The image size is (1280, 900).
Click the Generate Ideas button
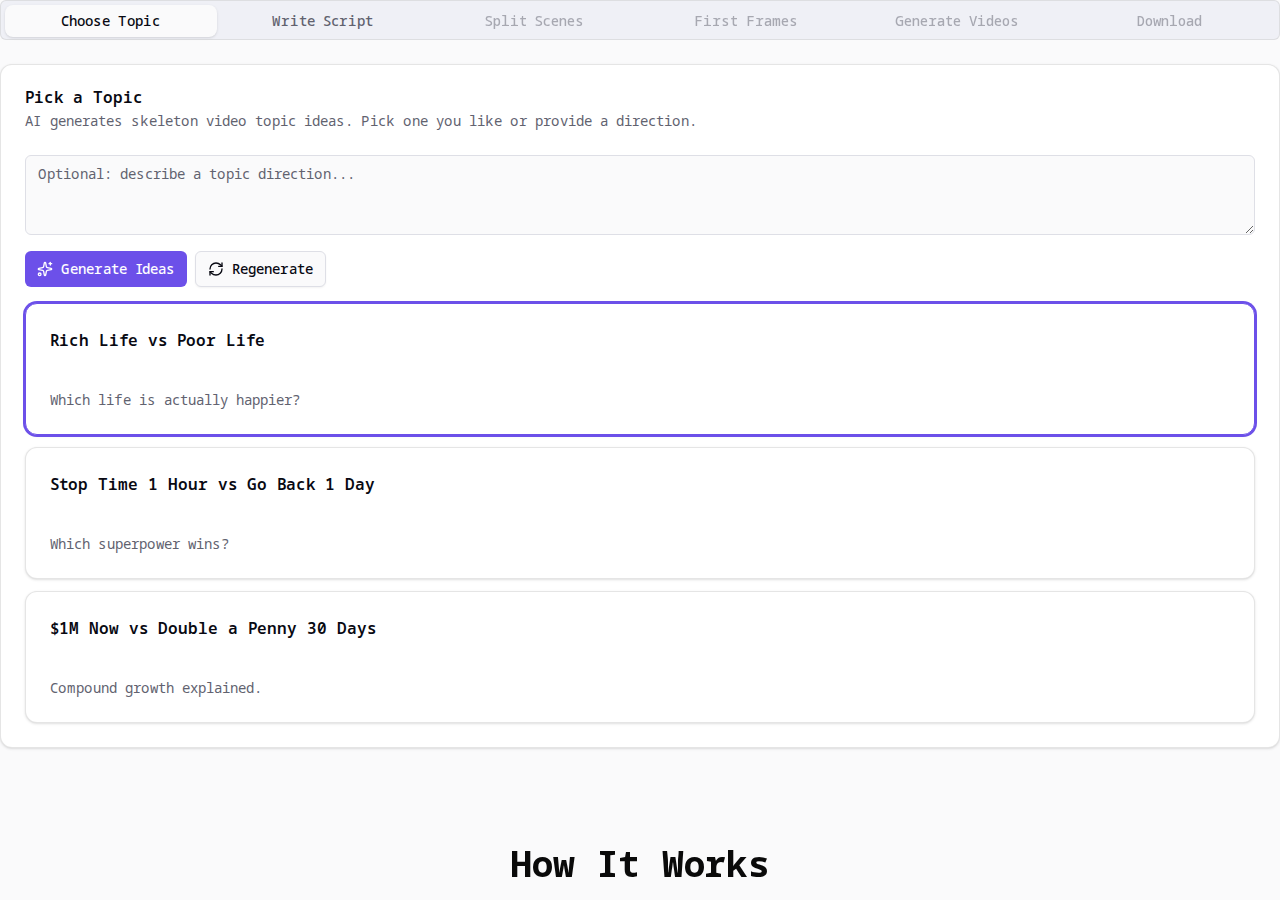[106, 269]
